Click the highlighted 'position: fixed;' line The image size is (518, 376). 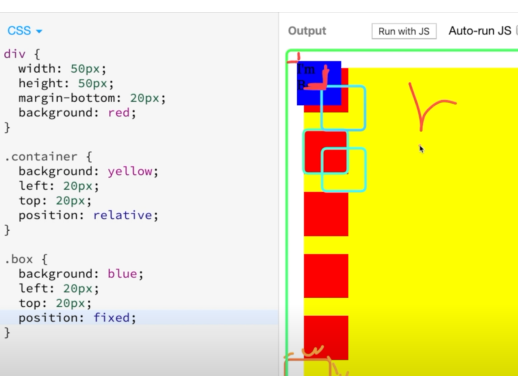click(x=139, y=317)
